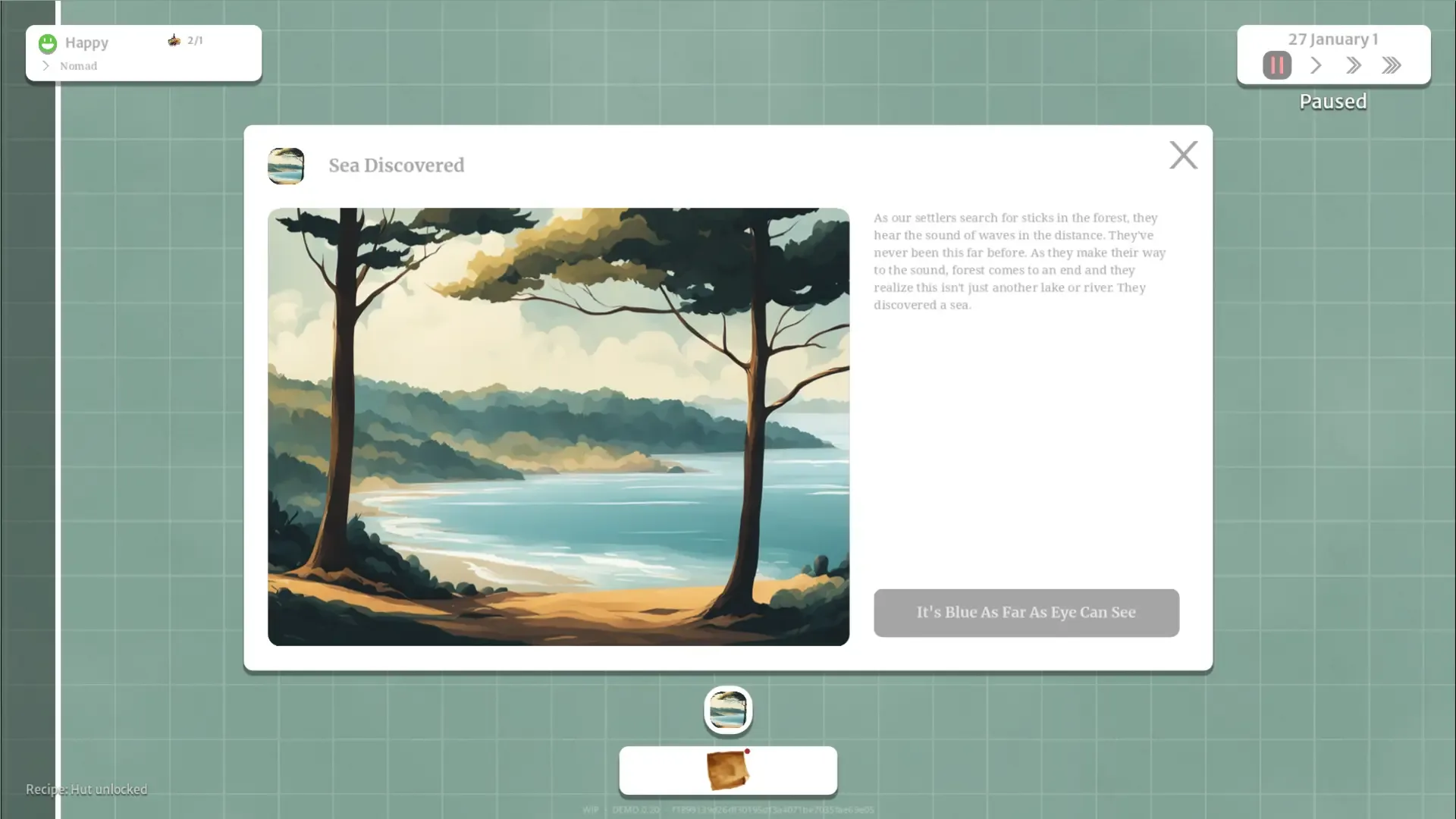
Task: Toggle the red pause button
Action: coord(1276,65)
